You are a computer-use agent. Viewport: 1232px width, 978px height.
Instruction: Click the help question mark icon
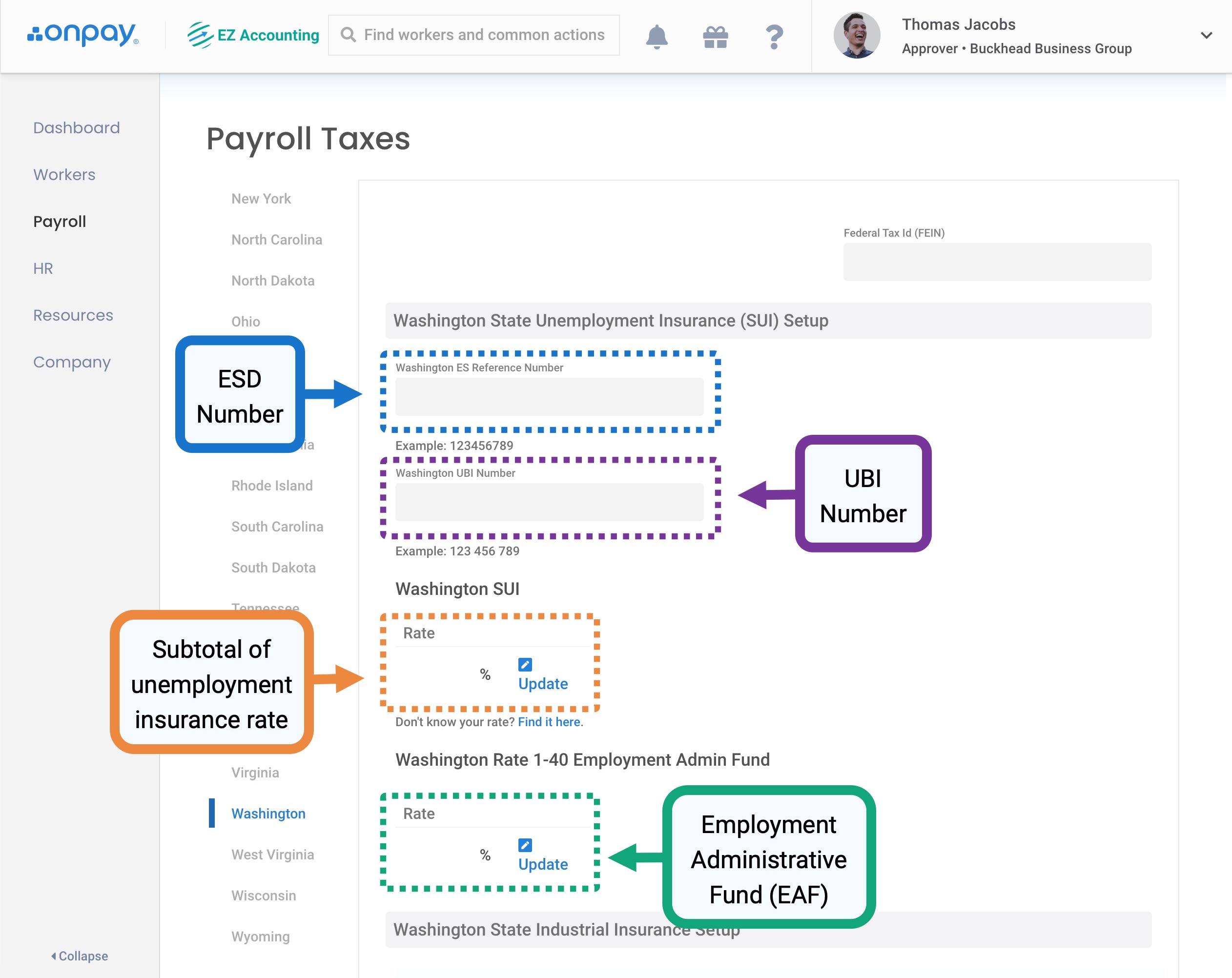(x=774, y=37)
